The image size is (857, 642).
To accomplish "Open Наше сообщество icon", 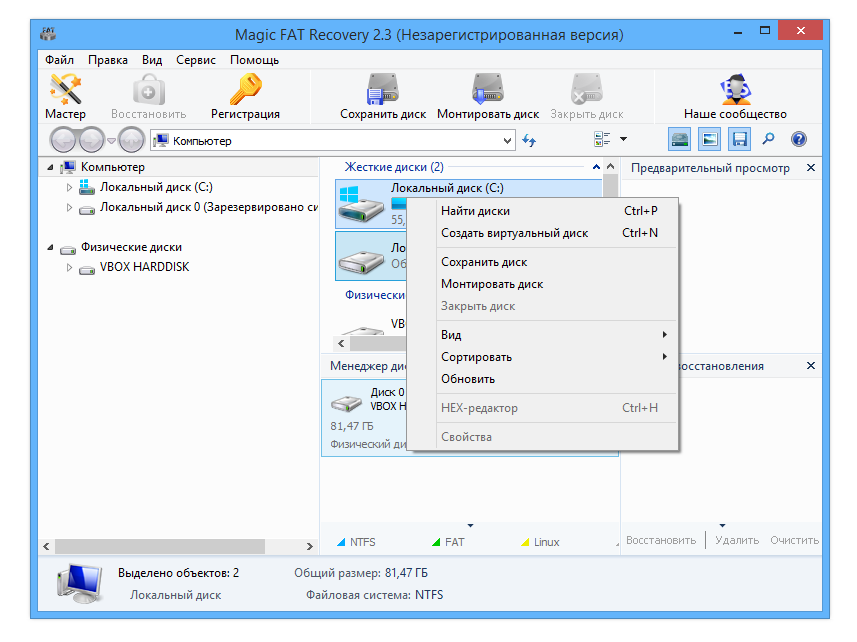I will pyautogui.click(x=735, y=89).
